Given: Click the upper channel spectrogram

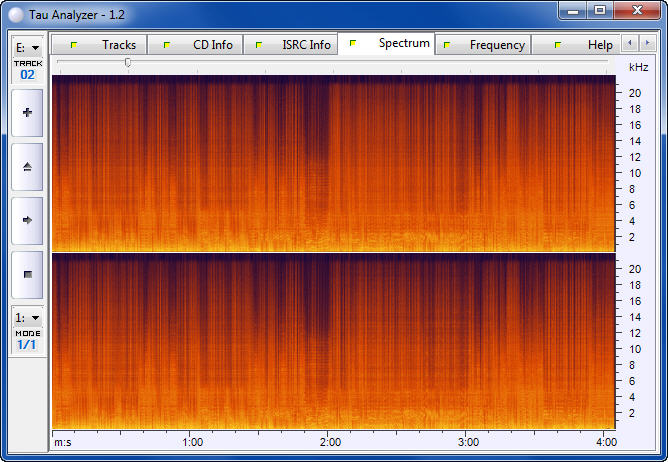Looking at the screenshot, I should click(x=332, y=163).
